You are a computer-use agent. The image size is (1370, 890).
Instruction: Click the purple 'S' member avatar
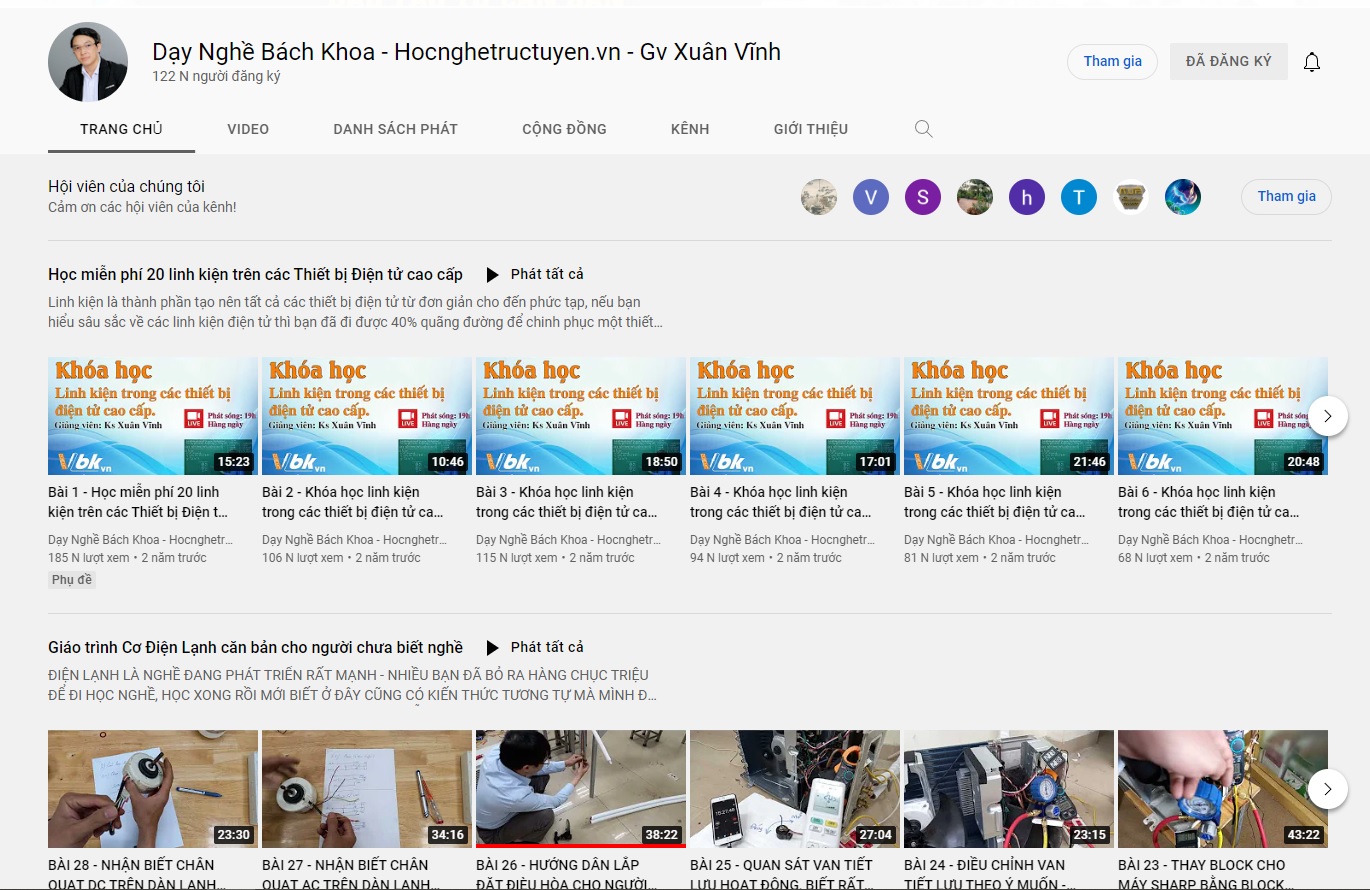point(923,197)
